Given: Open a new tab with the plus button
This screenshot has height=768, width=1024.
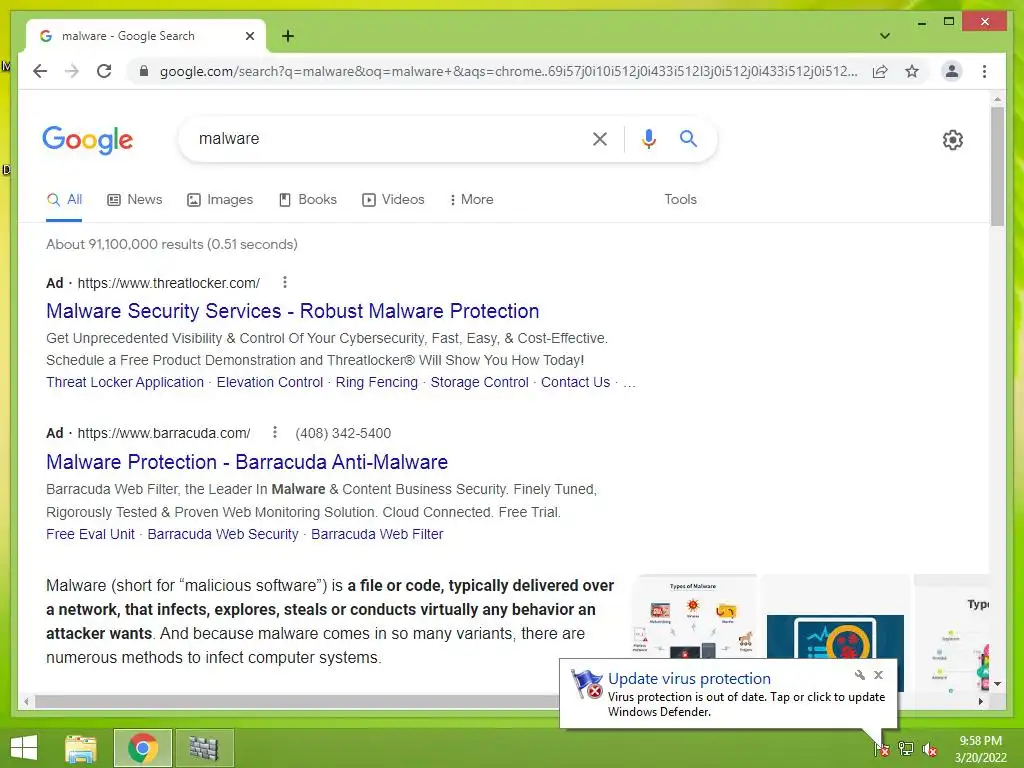Looking at the screenshot, I should tap(288, 36).
